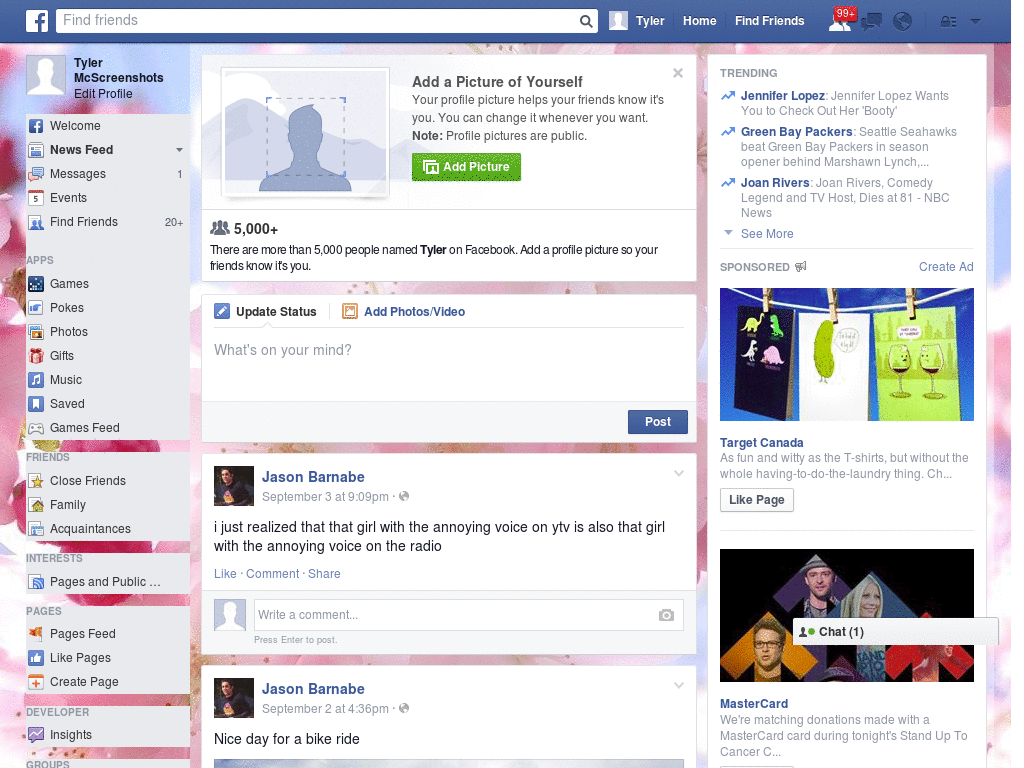Open the privacy shortcuts lock icon
Viewport: 1024px width, 768px height.
pyautogui.click(x=948, y=22)
